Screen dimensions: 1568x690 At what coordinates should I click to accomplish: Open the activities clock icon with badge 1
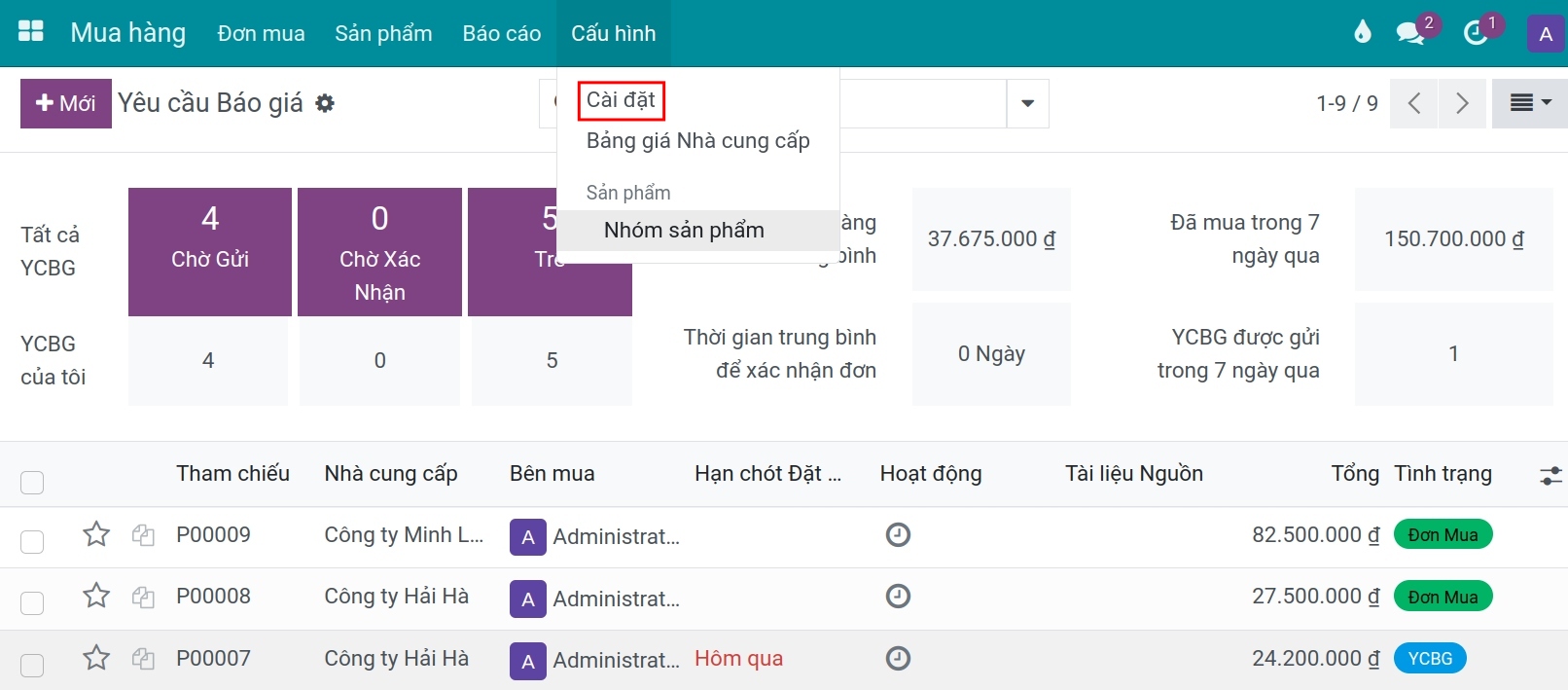point(1476,33)
